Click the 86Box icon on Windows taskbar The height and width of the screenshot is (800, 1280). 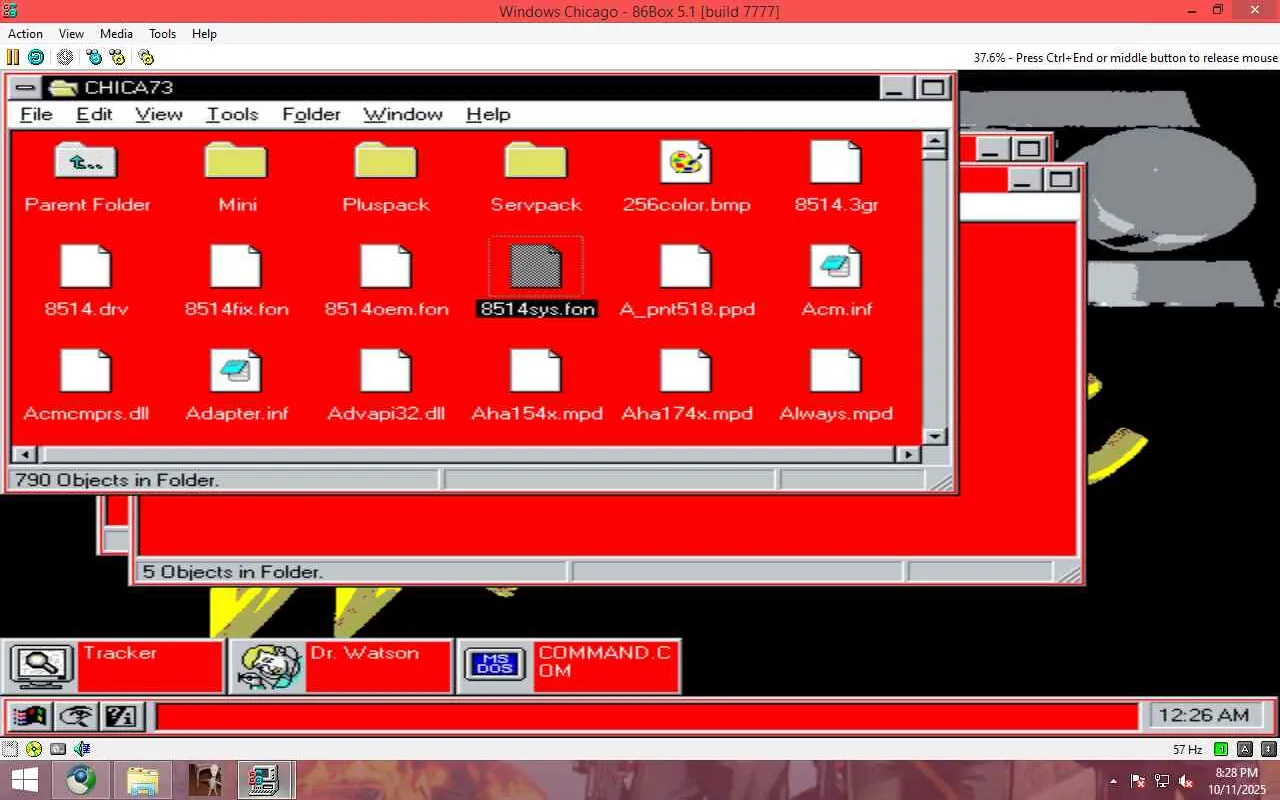[265, 780]
